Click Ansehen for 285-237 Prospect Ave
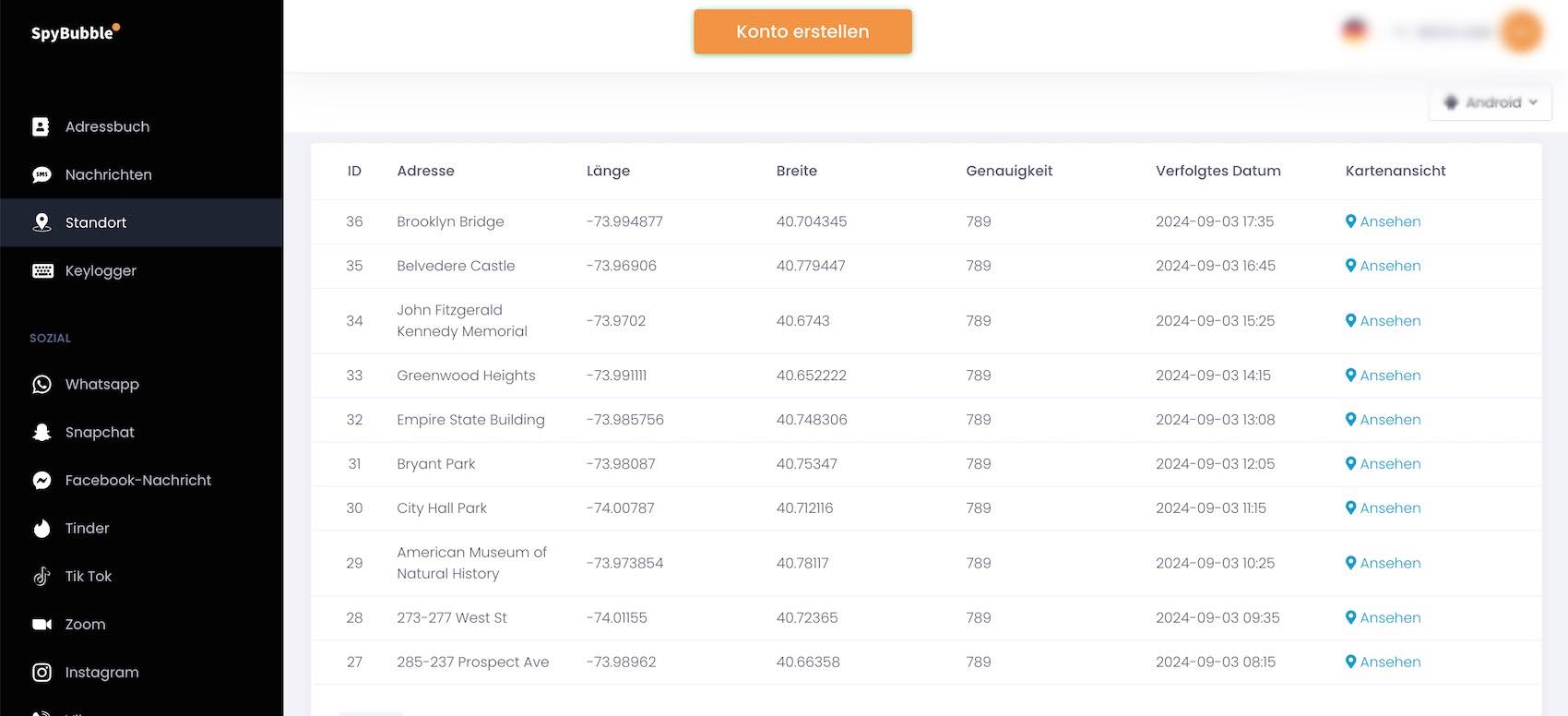1568x716 pixels. coord(1383,662)
